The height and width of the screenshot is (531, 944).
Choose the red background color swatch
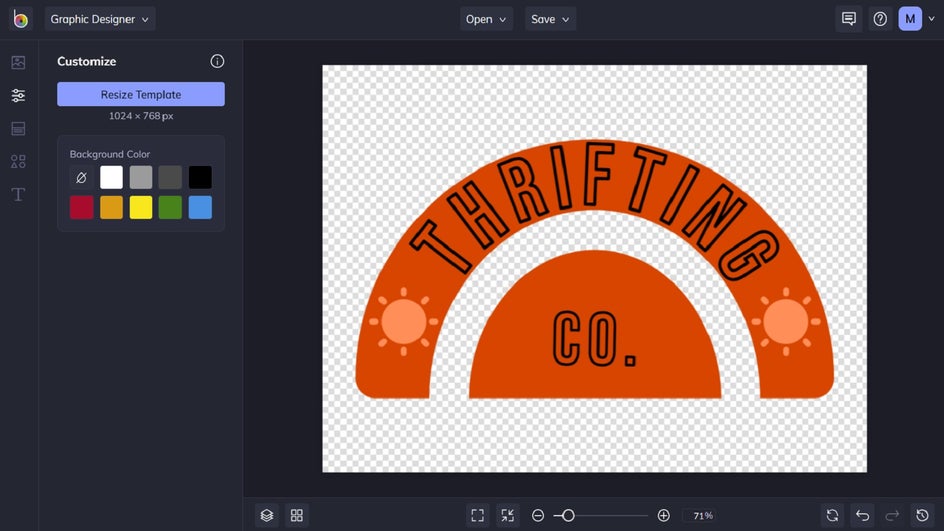click(x=82, y=207)
